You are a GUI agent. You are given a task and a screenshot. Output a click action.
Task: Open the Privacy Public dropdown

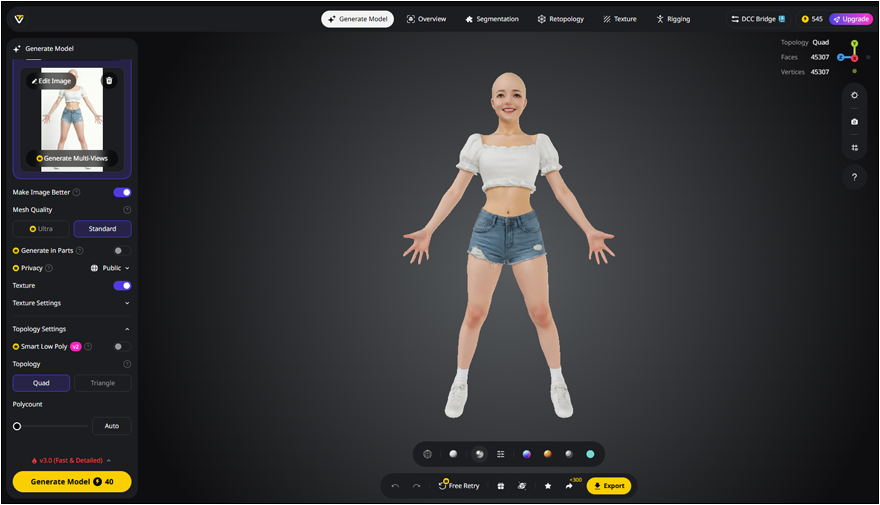110,268
